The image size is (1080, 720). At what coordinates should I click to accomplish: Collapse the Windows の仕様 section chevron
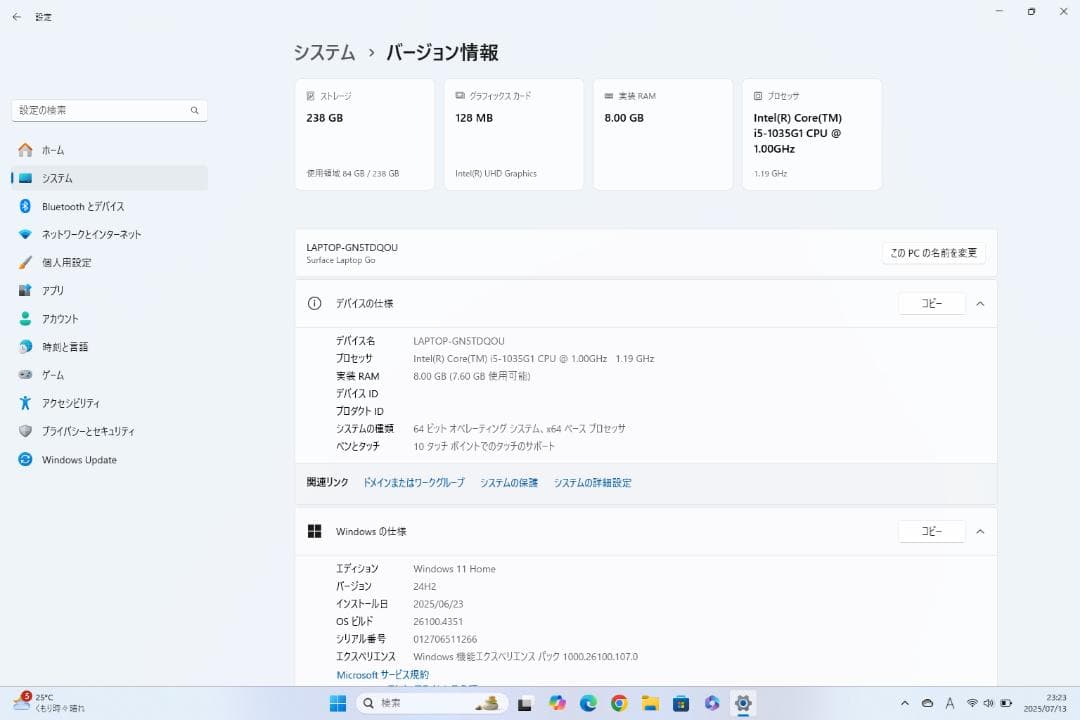980,531
